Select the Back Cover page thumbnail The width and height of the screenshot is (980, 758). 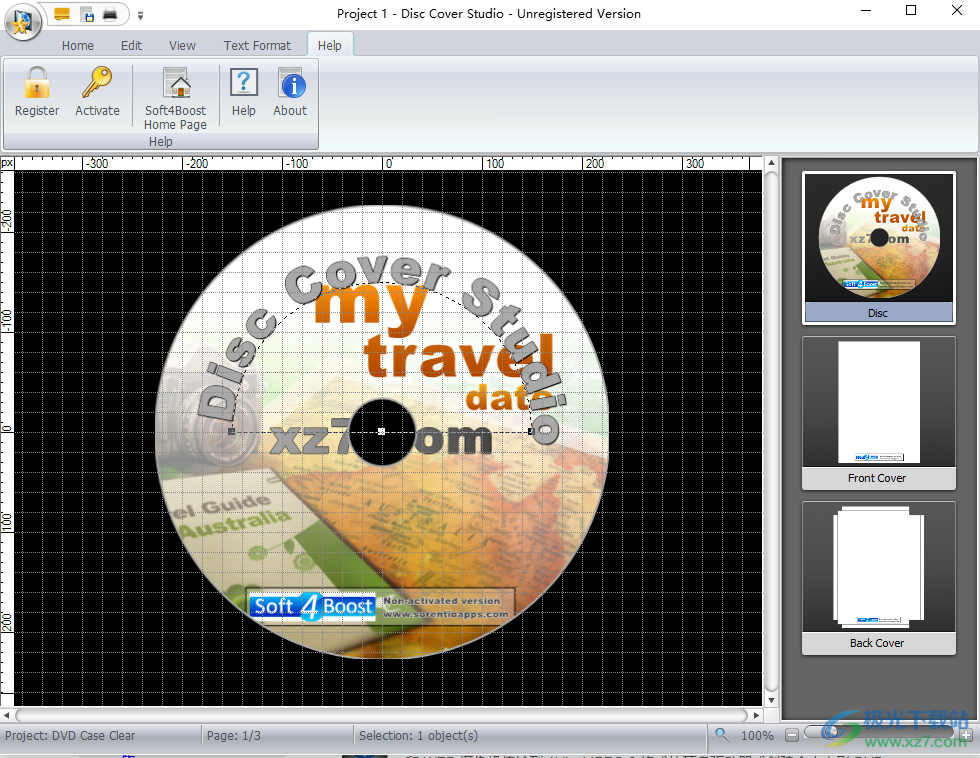[878, 578]
